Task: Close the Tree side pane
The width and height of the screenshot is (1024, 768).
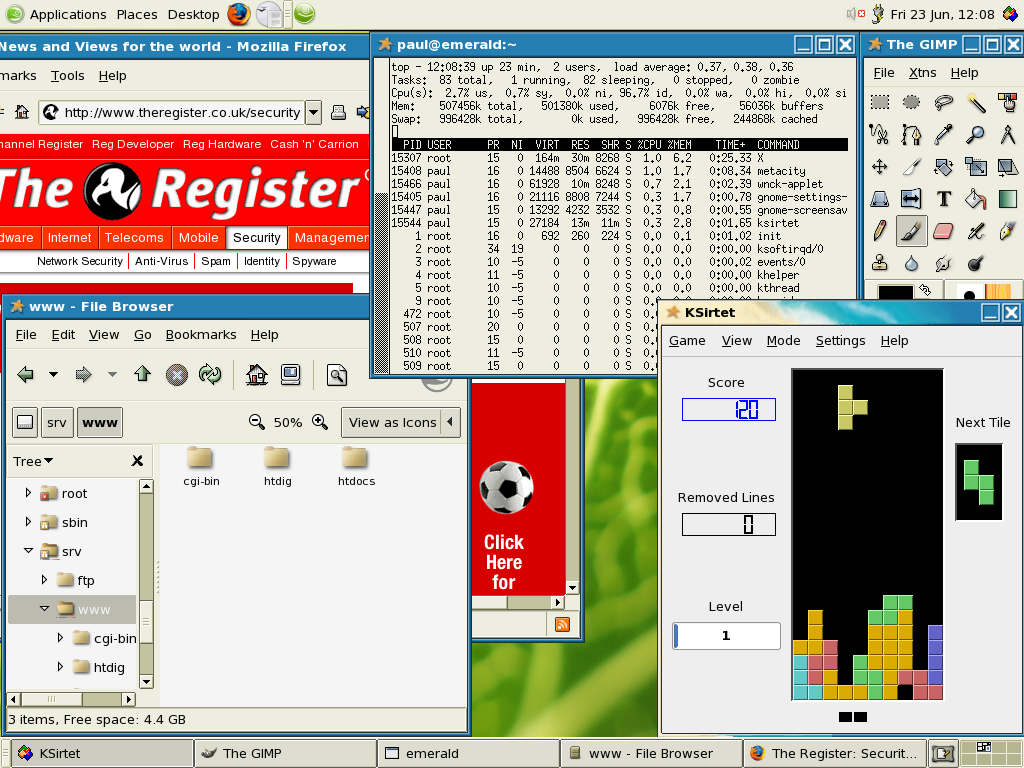Action: tap(137, 461)
